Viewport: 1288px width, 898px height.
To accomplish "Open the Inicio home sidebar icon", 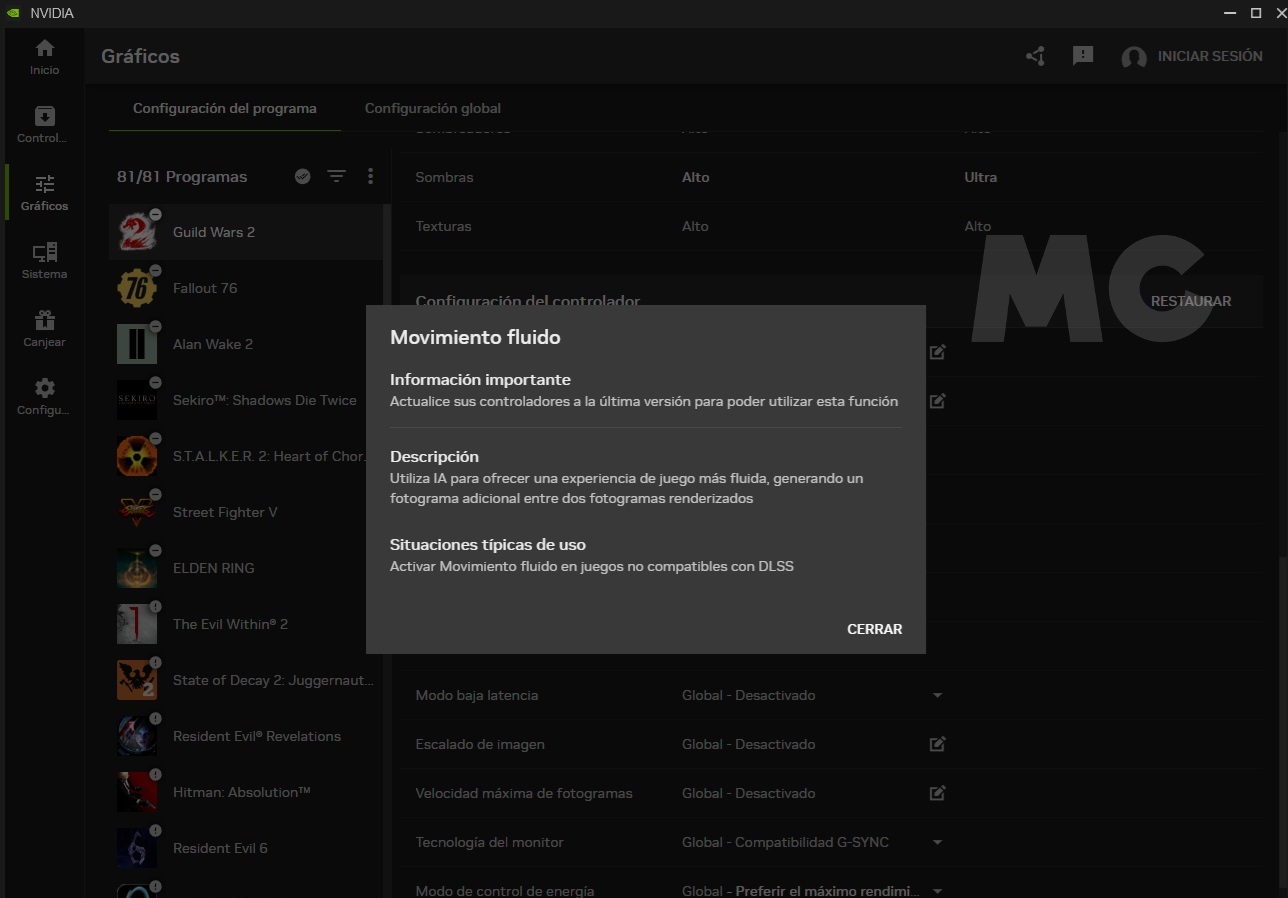I will pyautogui.click(x=44, y=56).
